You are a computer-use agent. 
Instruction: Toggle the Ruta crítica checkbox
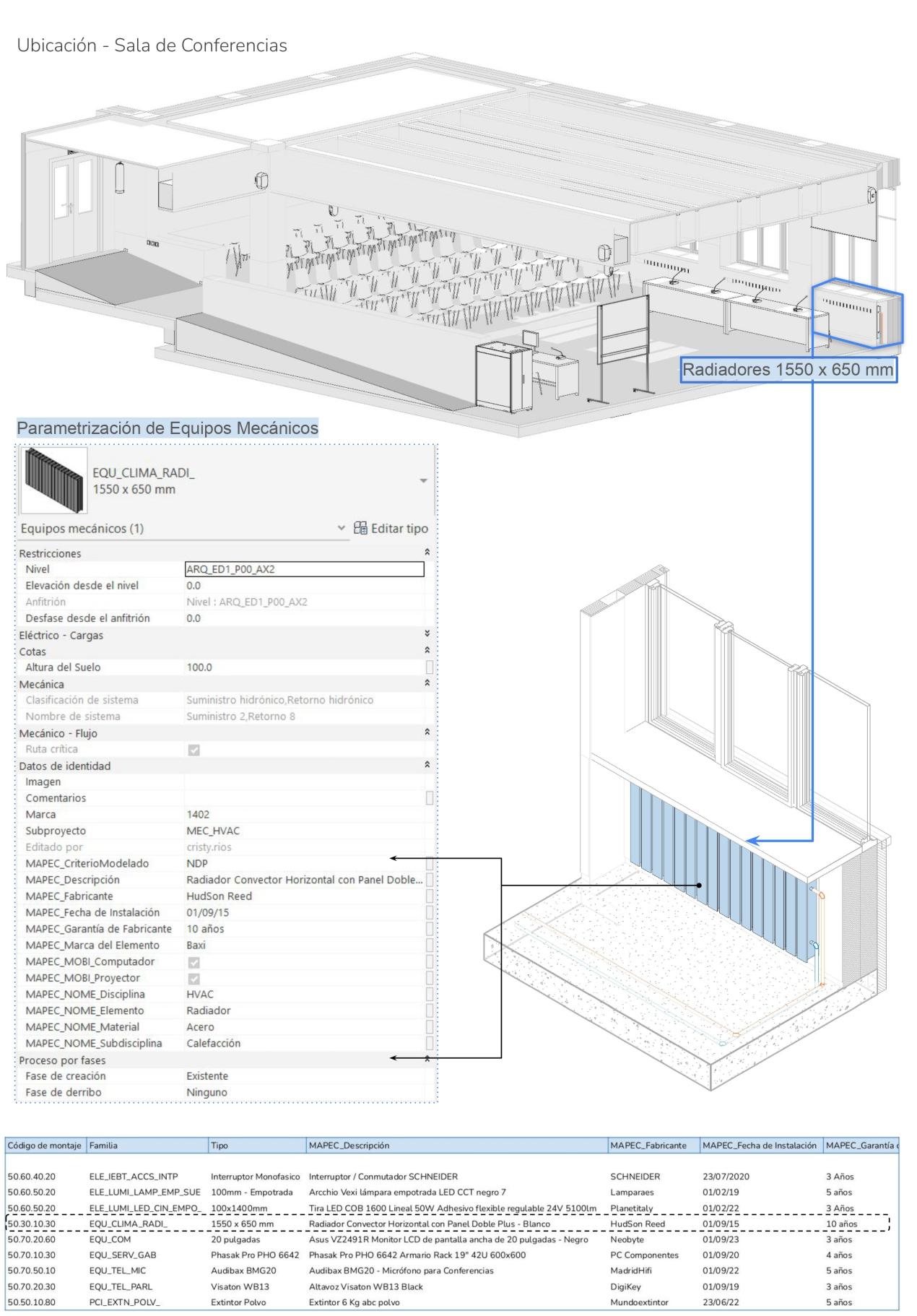[x=194, y=750]
